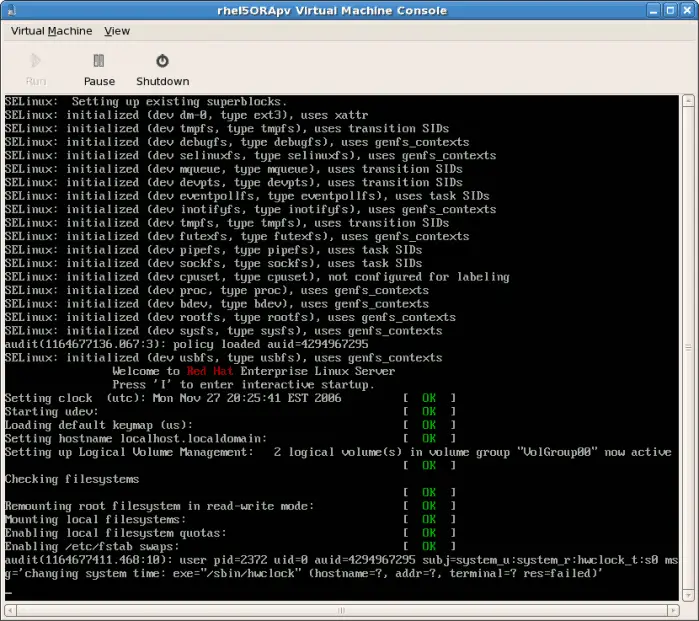Viewport: 699px width, 621px height.
Task: Click the 'Press I to enter interactive startup' line
Action: coord(243,385)
